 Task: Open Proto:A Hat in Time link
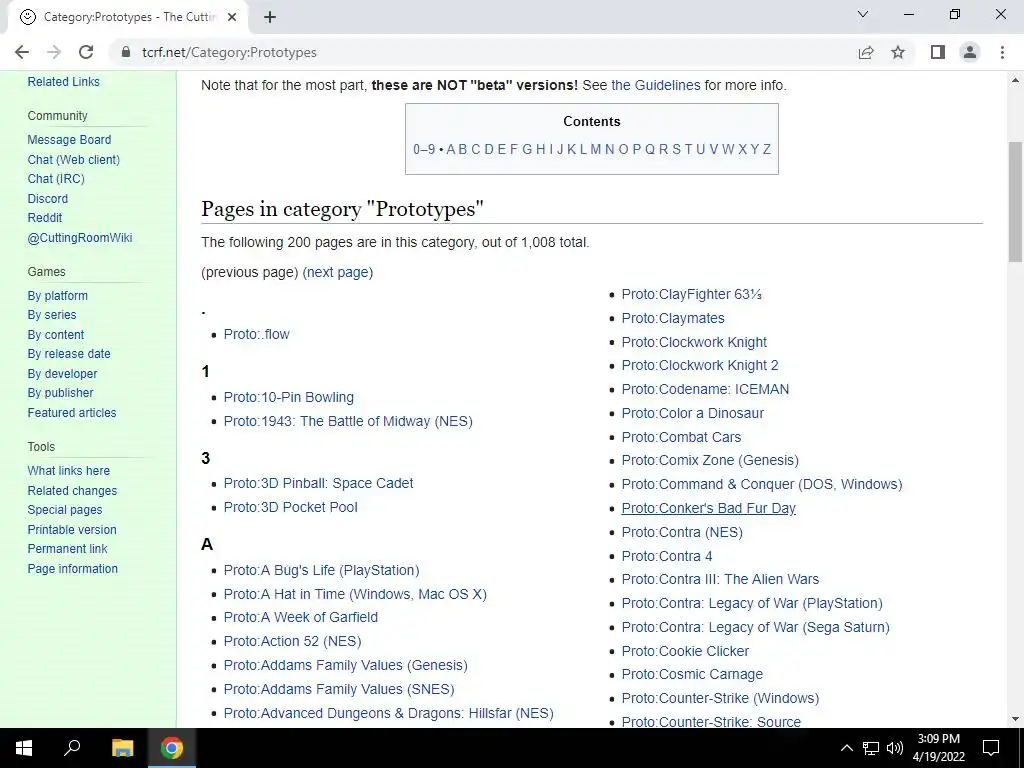(355, 594)
